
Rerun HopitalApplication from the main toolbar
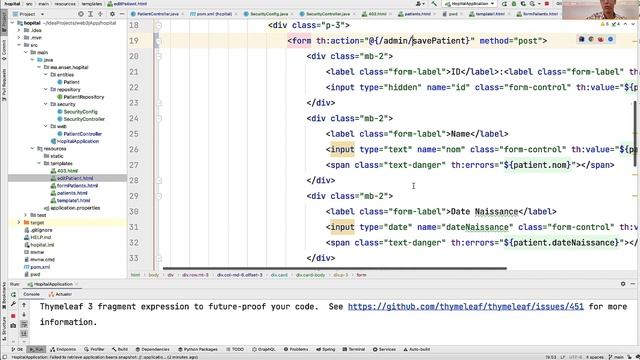504,4
